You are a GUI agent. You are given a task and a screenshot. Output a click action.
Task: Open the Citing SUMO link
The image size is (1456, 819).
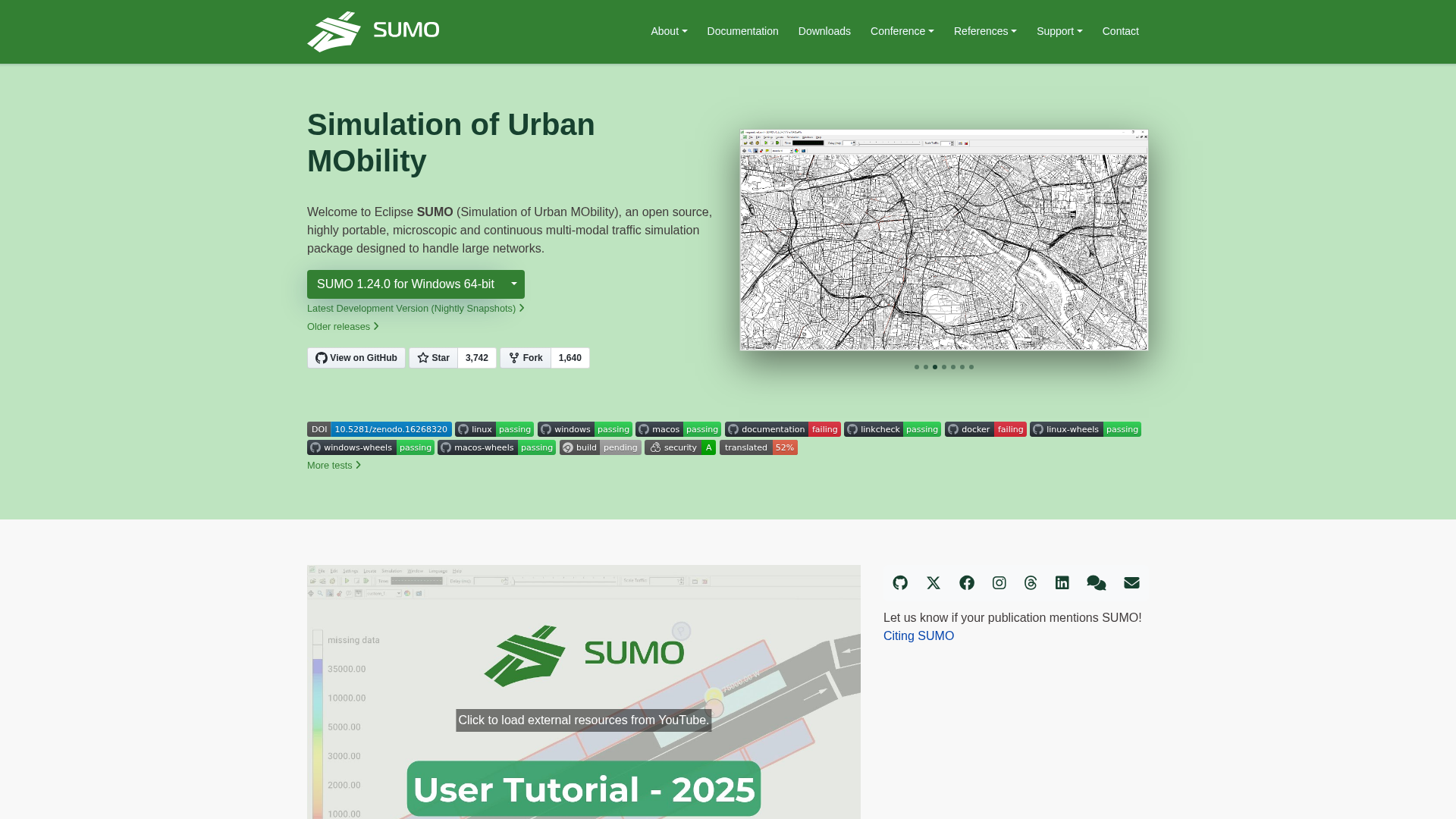[x=918, y=636]
